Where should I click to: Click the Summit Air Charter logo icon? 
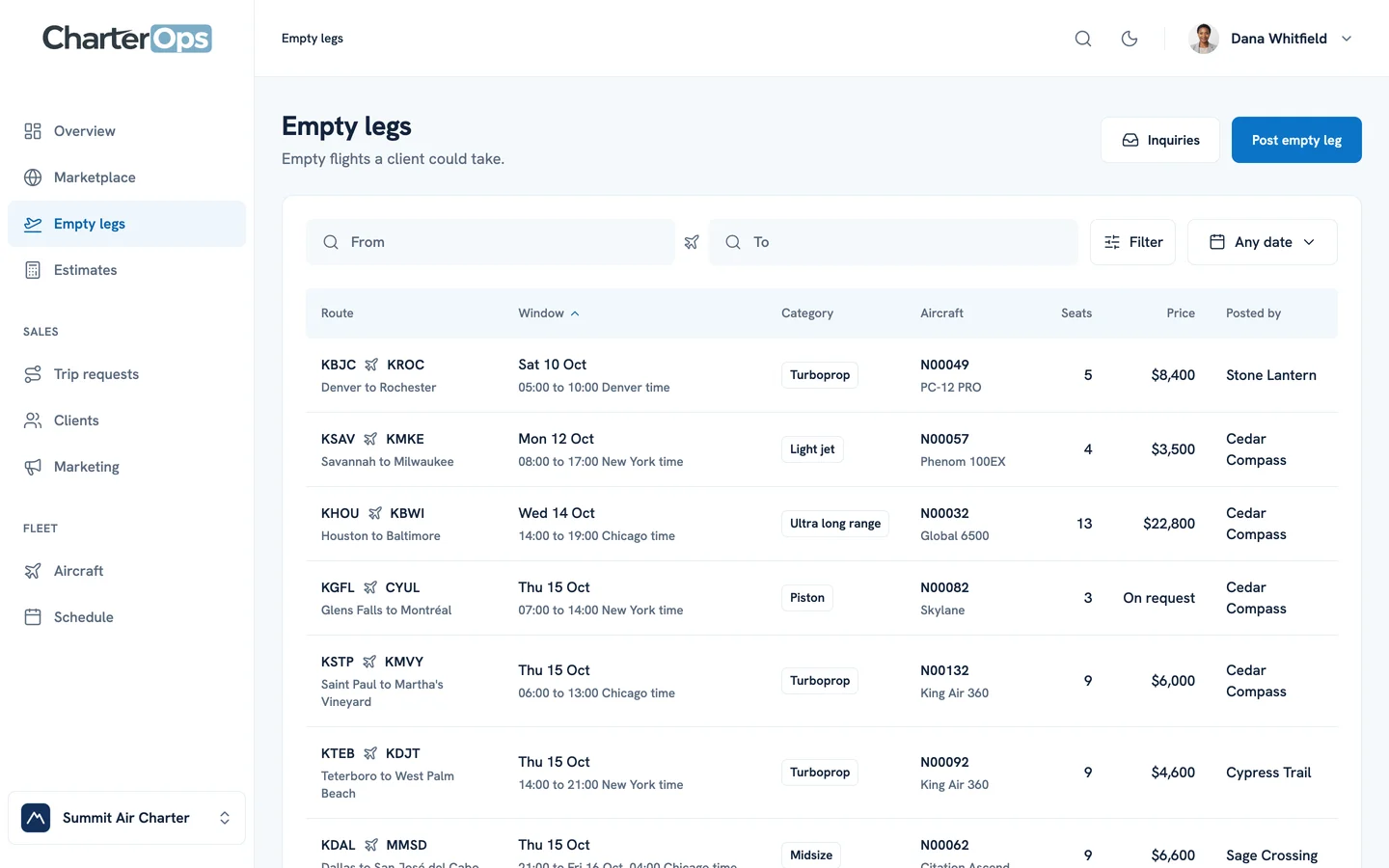tap(36, 818)
